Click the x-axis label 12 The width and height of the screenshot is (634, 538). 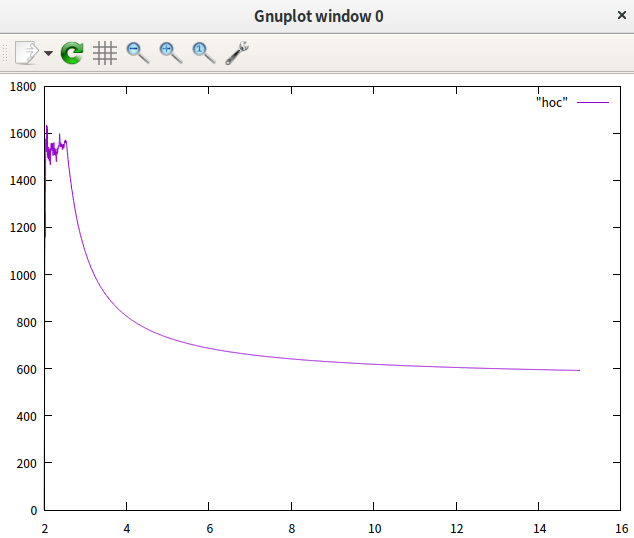(457, 529)
